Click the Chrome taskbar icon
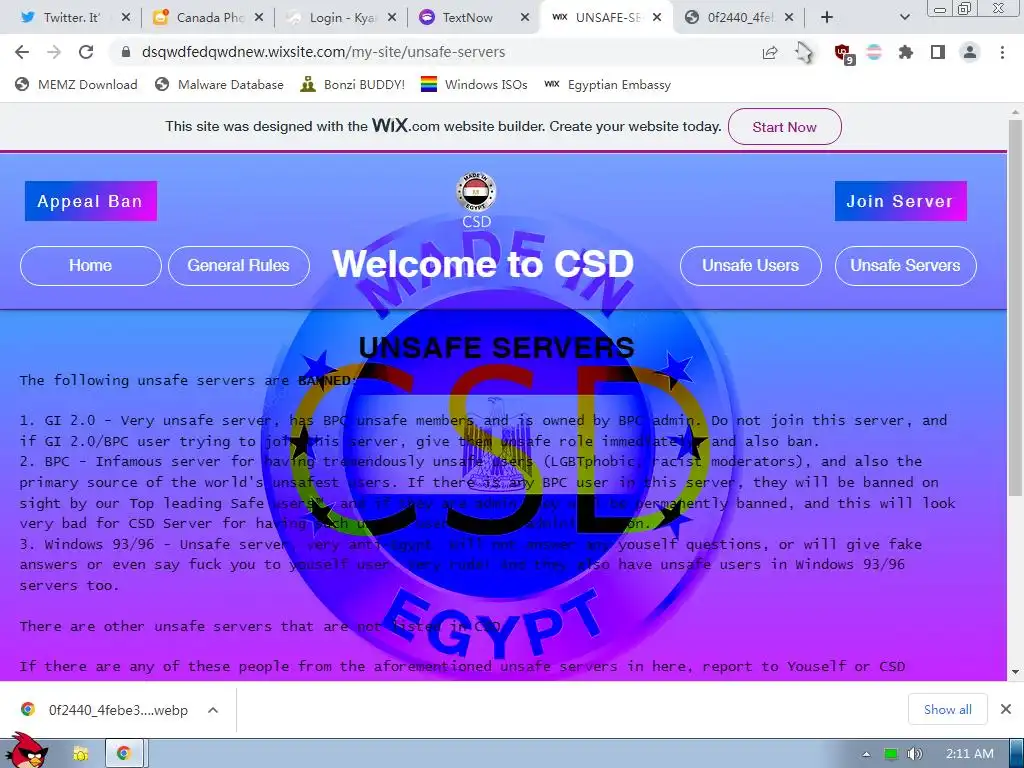 tap(123, 754)
